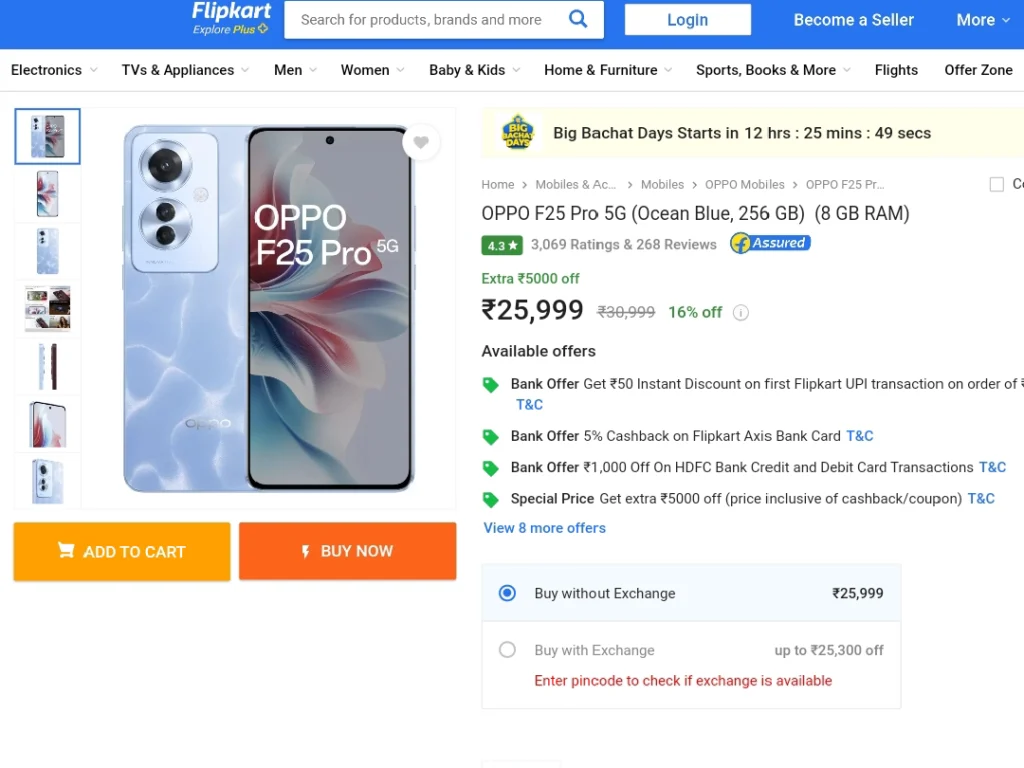Image resolution: width=1024 pixels, height=768 pixels.
Task: Open the Flipkart Explore Plus logo
Action: [x=231, y=18]
